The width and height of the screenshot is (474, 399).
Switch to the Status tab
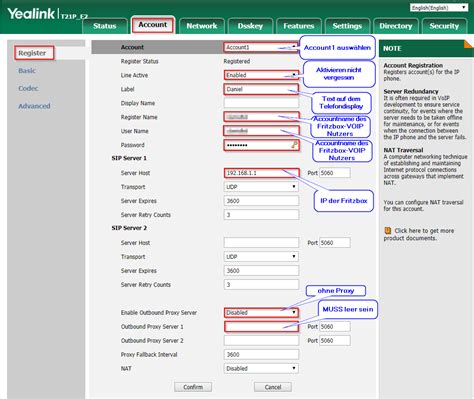tap(105, 26)
